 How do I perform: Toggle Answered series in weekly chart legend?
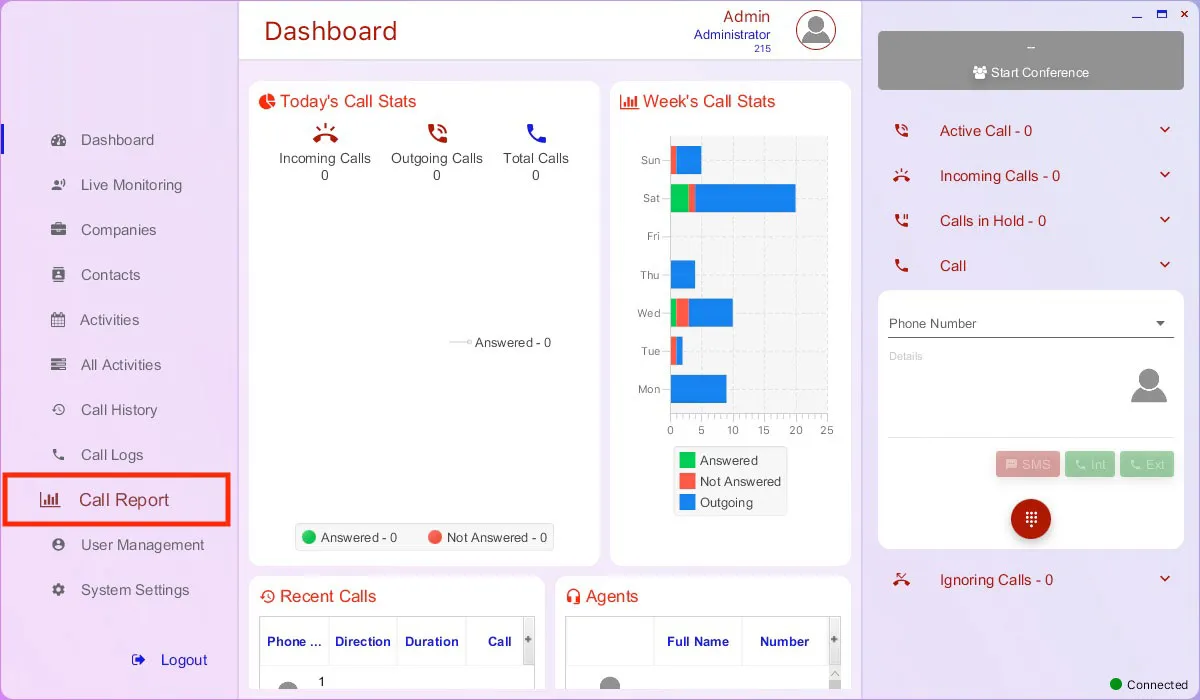(718, 461)
